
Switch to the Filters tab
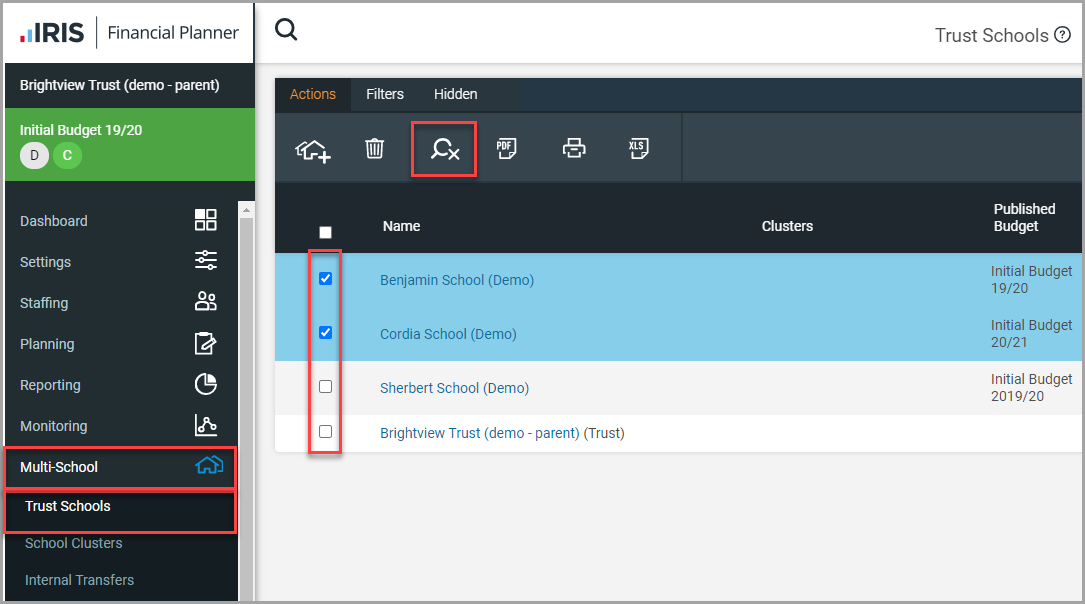(x=385, y=94)
